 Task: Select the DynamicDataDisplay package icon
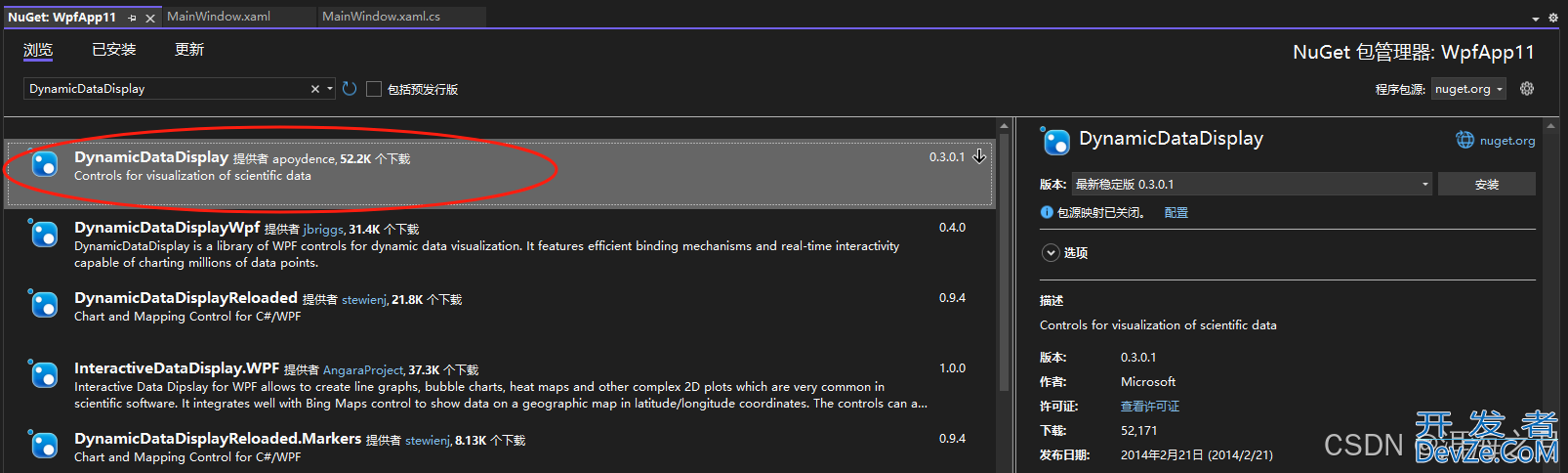click(x=43, y=164)
